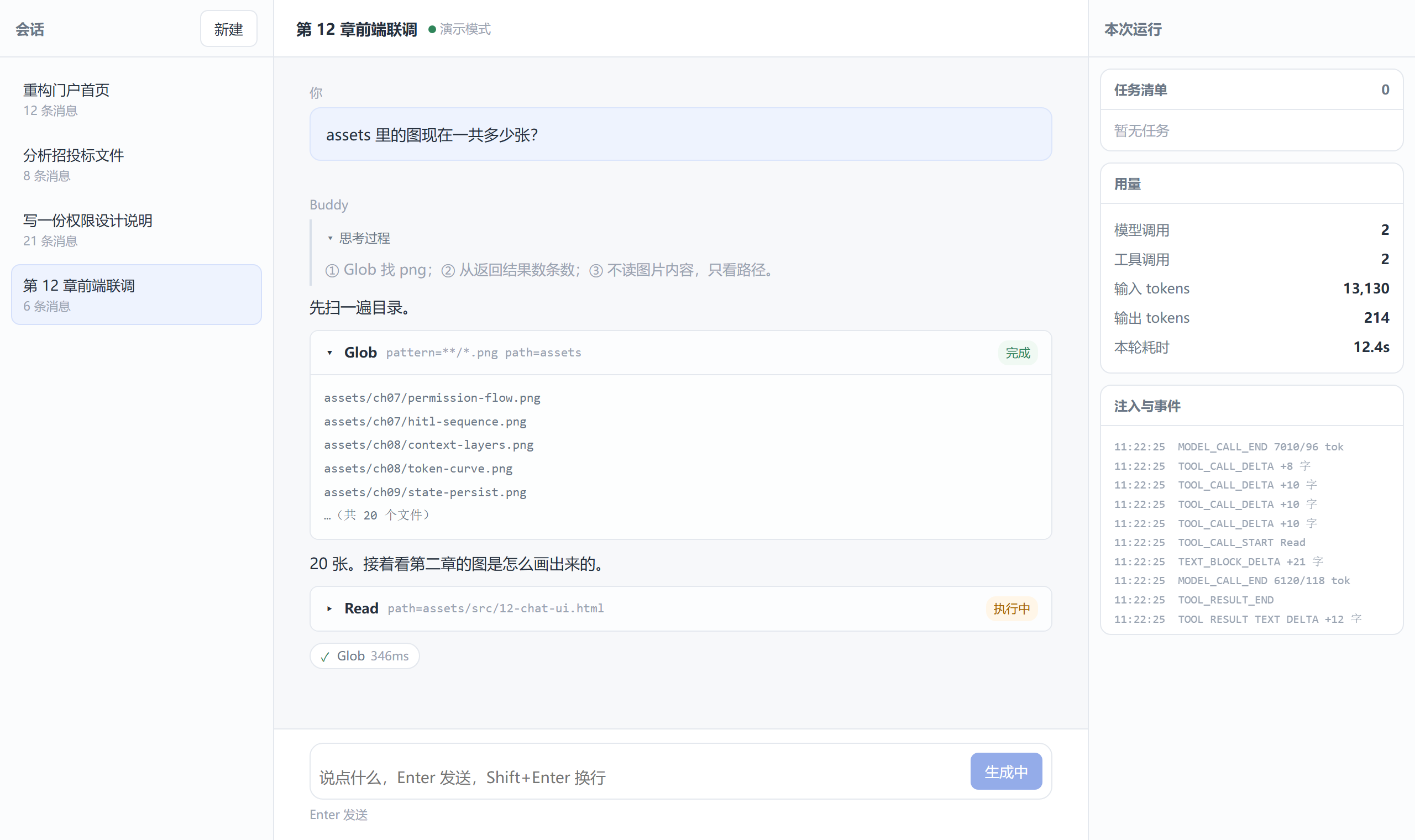Open the 分析招投标文件 conversation
The image size is (1415, 840).
(136, 164)
